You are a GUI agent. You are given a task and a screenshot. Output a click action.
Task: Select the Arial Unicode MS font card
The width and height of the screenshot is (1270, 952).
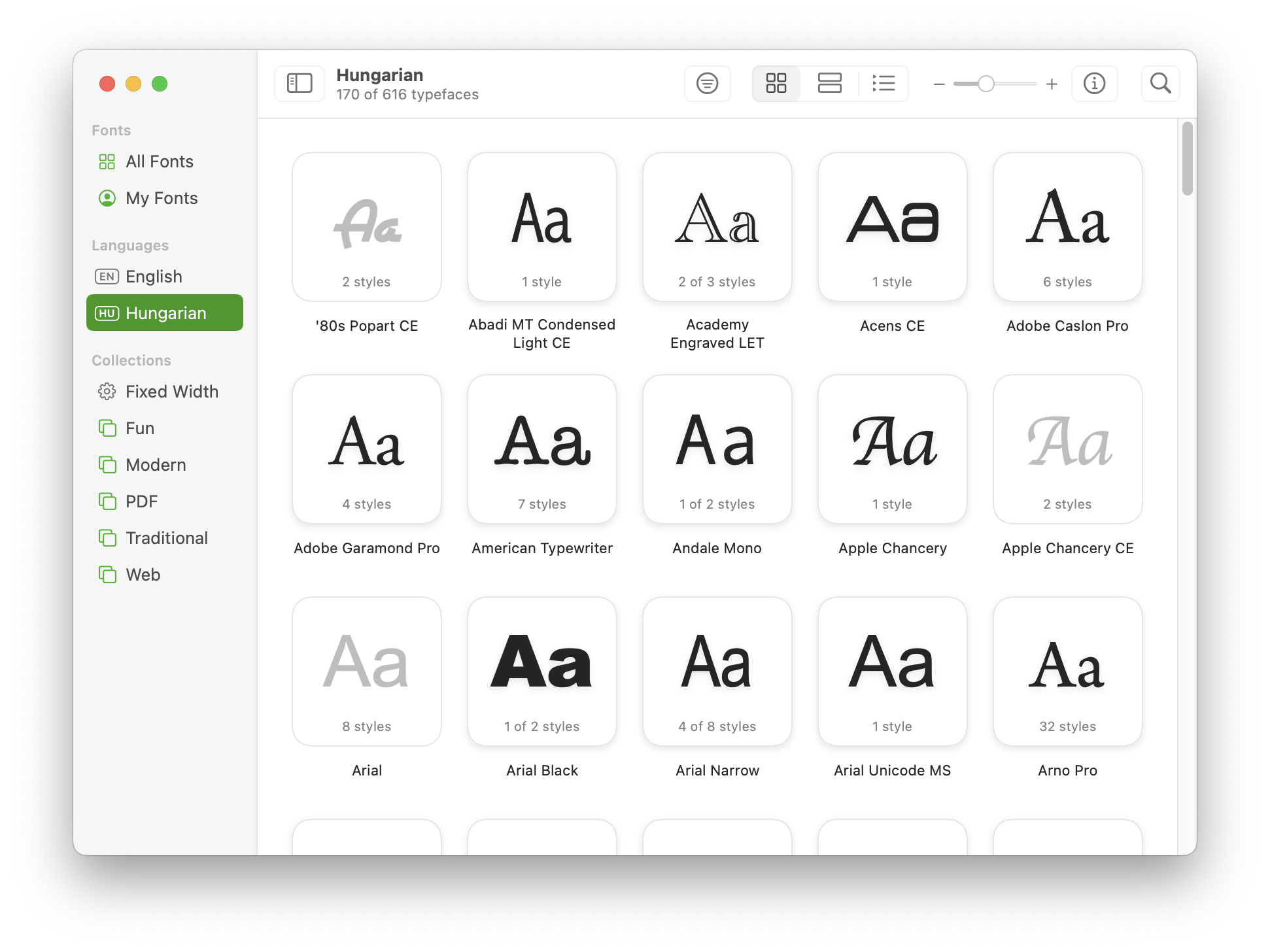(x=893, y=671)
